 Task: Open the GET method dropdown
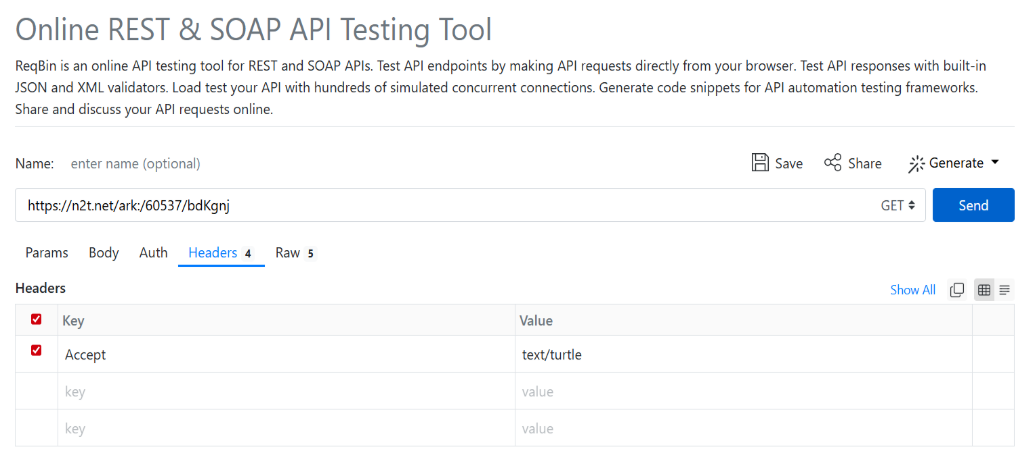pos(897,206)
